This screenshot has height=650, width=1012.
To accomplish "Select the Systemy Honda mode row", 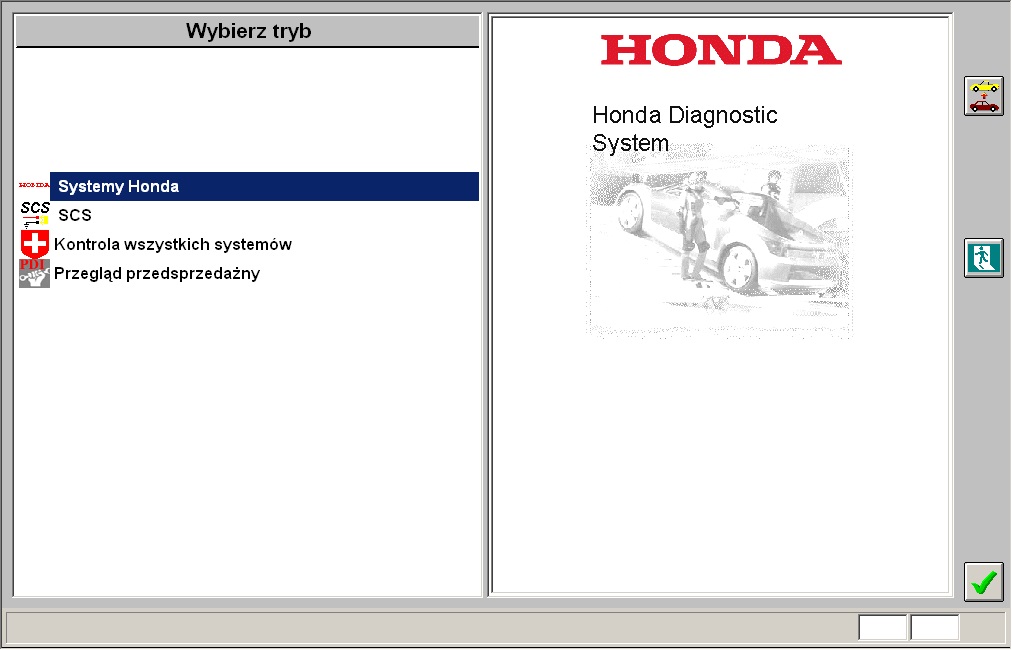I will tap(264, 187).
